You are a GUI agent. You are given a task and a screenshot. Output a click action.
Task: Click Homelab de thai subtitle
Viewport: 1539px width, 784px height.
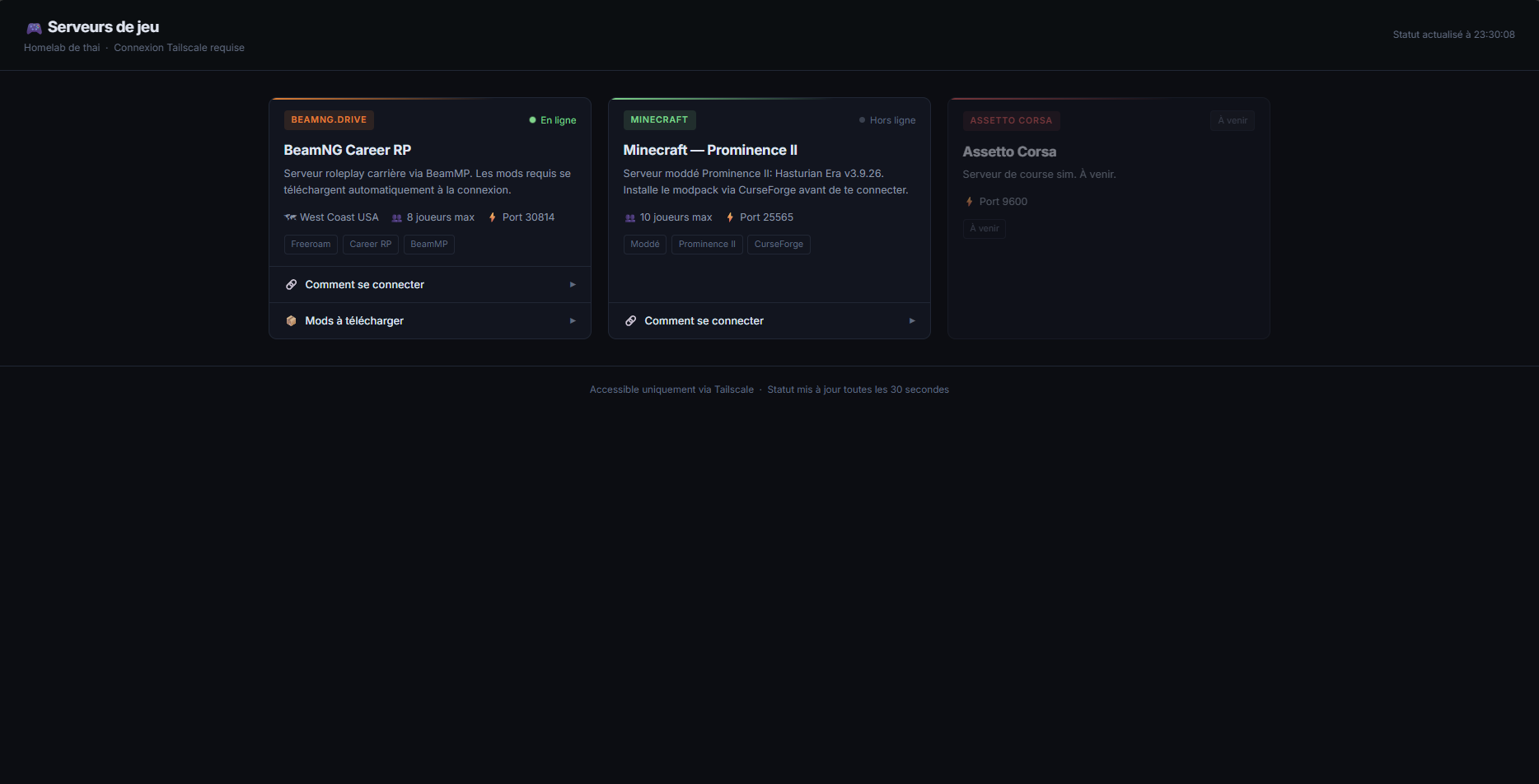coord(62,48)
